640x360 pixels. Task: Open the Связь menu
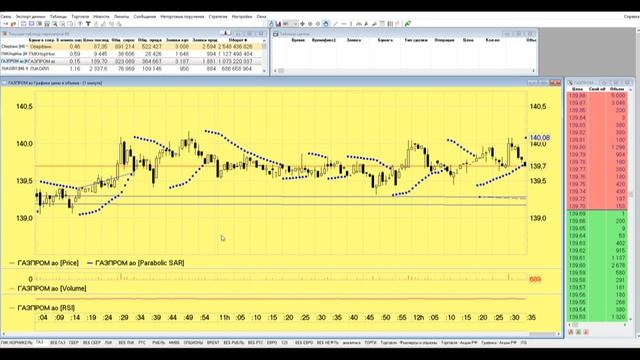tap(6, 17)
